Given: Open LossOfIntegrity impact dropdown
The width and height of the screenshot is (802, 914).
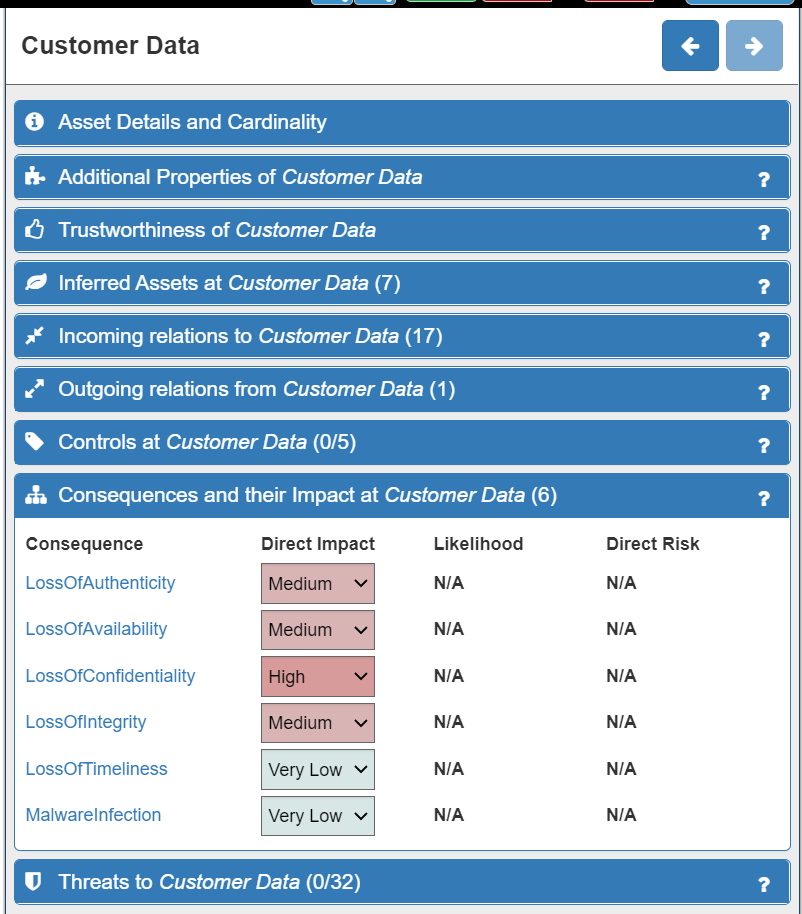Looking at the screenshot, I should pyautogui.click(x=318, y=722).
